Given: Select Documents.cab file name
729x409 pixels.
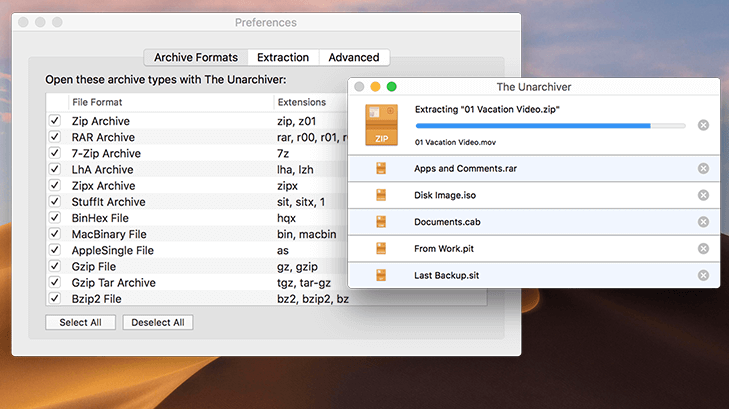Looking at the screenshot, I should tap(447, 222).
